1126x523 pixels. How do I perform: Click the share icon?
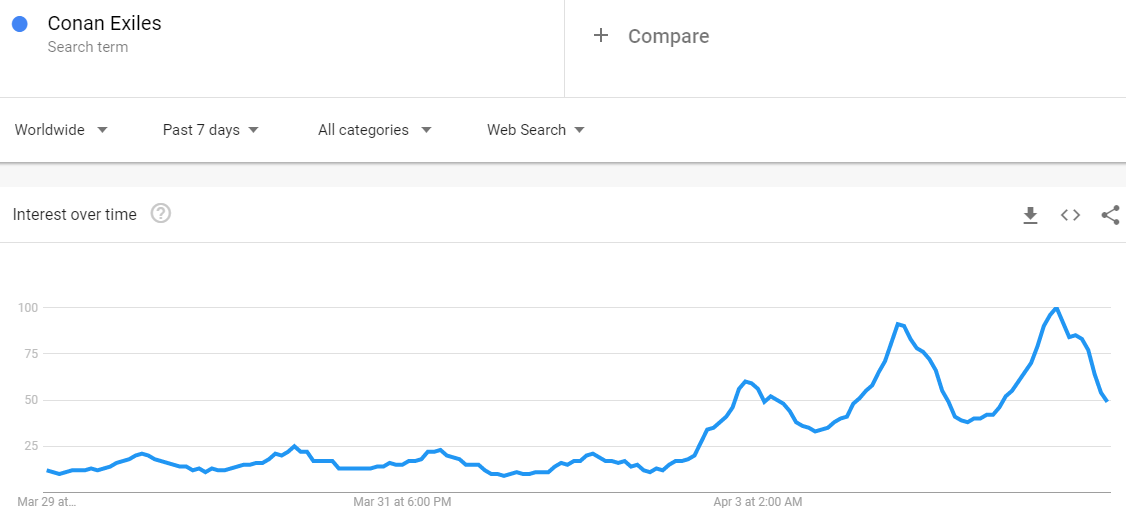[x=1110, y=215]
